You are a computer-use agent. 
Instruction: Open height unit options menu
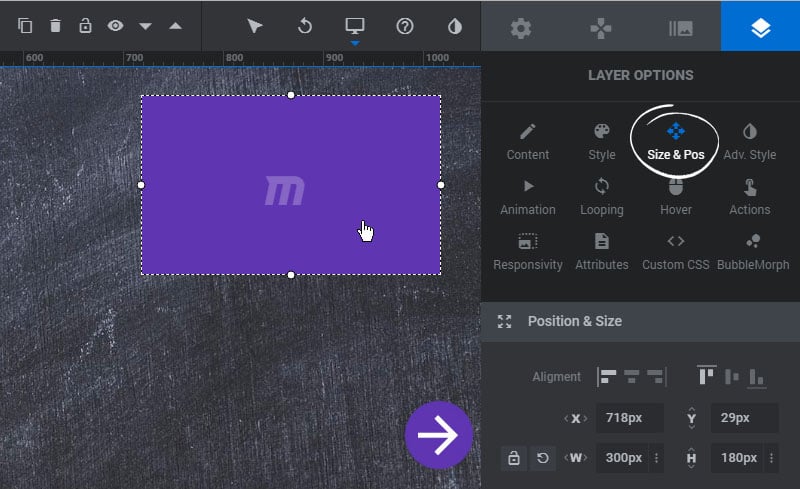pos(771,458)
